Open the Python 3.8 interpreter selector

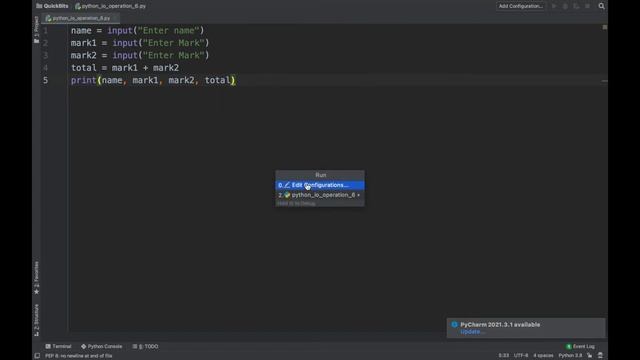(x=570, y=356)
